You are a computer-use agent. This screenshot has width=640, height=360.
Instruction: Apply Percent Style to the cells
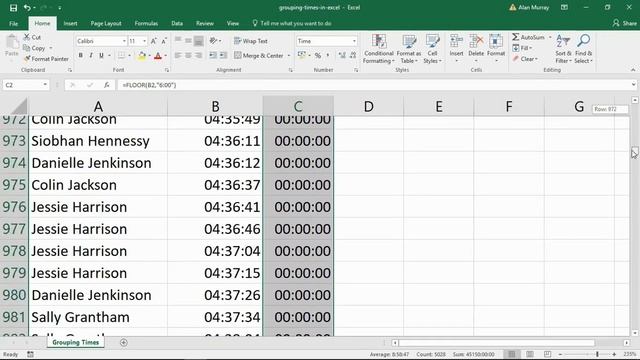(318, 56)
